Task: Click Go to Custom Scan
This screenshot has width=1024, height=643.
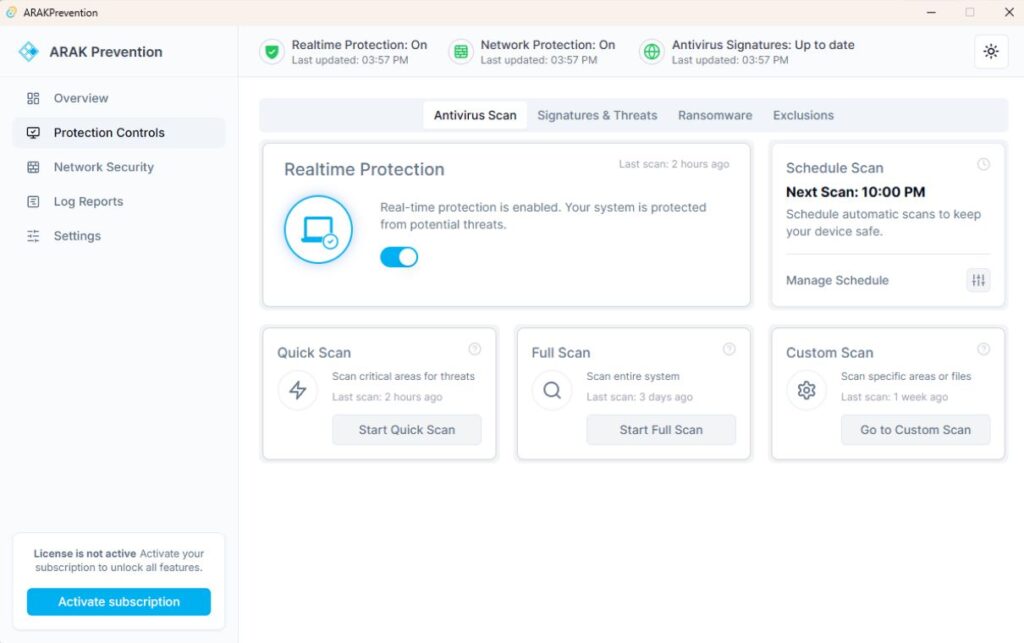Action: 915,430
